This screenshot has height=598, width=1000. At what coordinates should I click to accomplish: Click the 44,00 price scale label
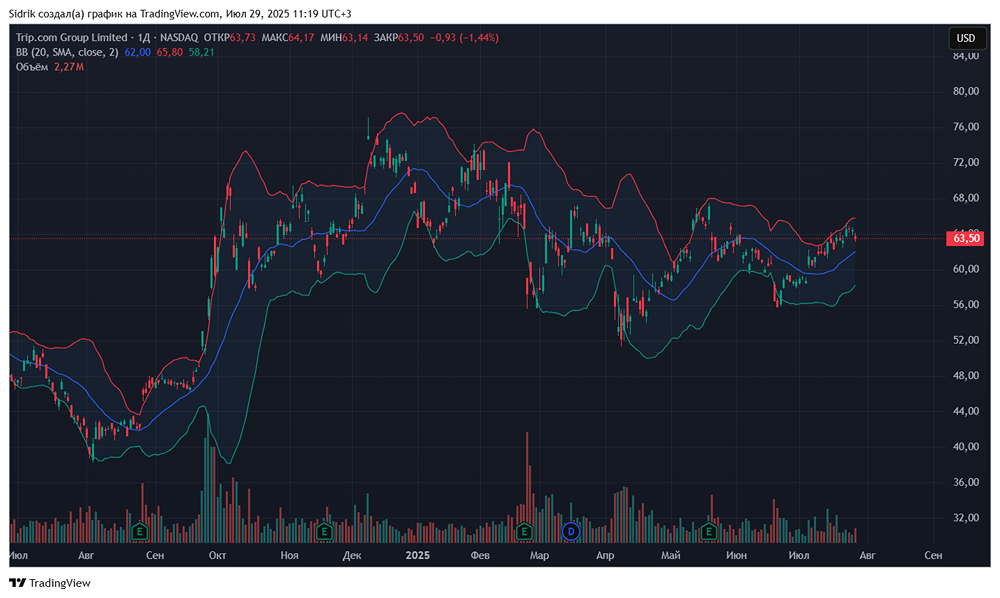point(966,411)
